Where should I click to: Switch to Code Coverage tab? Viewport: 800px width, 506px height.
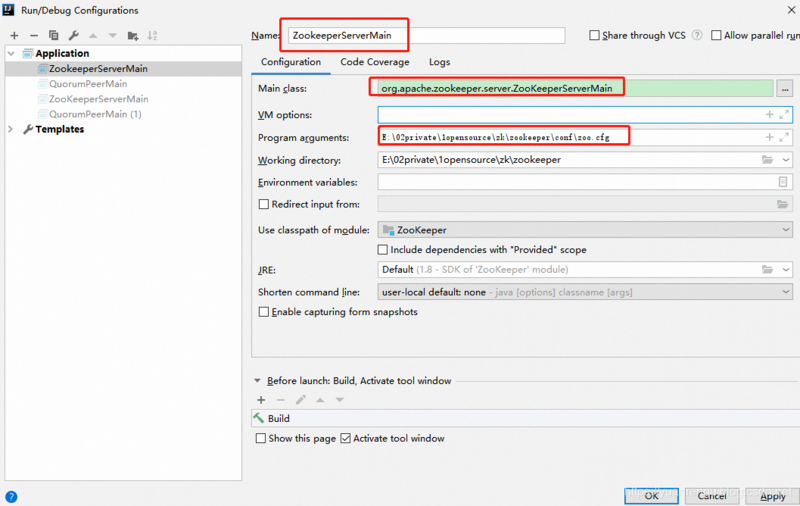tap(374, 62)
